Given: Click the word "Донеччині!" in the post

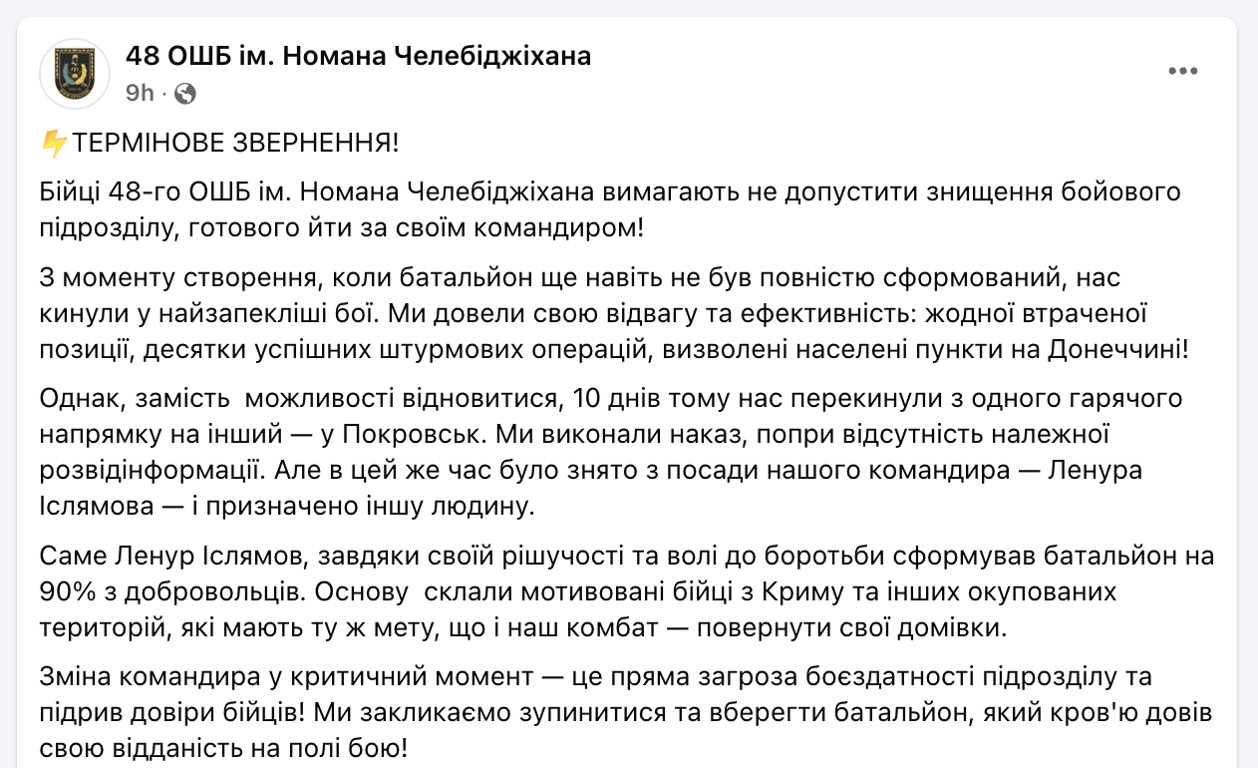Looking at the screenshot, I should click(1119, 350).
